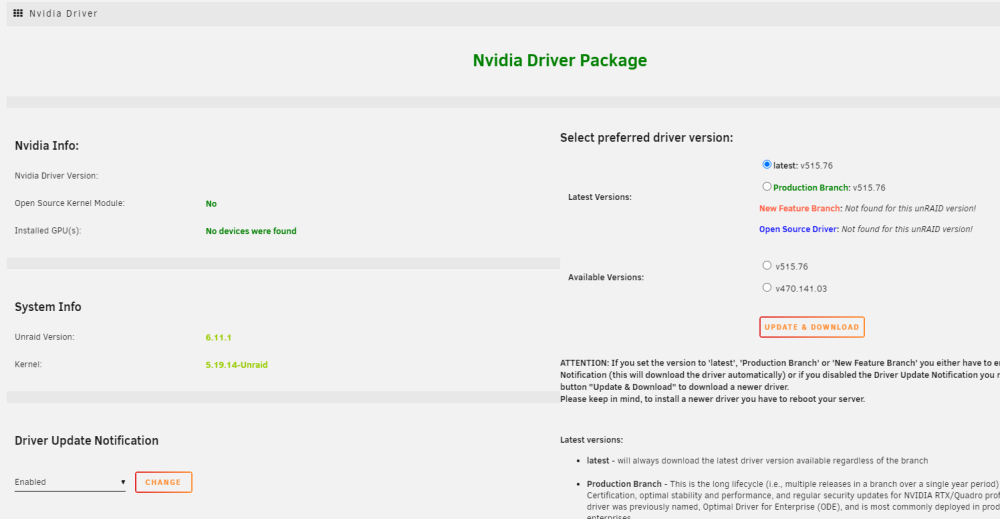1000x519 pixels.
Task: Open the Driver Update Notification Enabled dropdown
Action: 70,482
